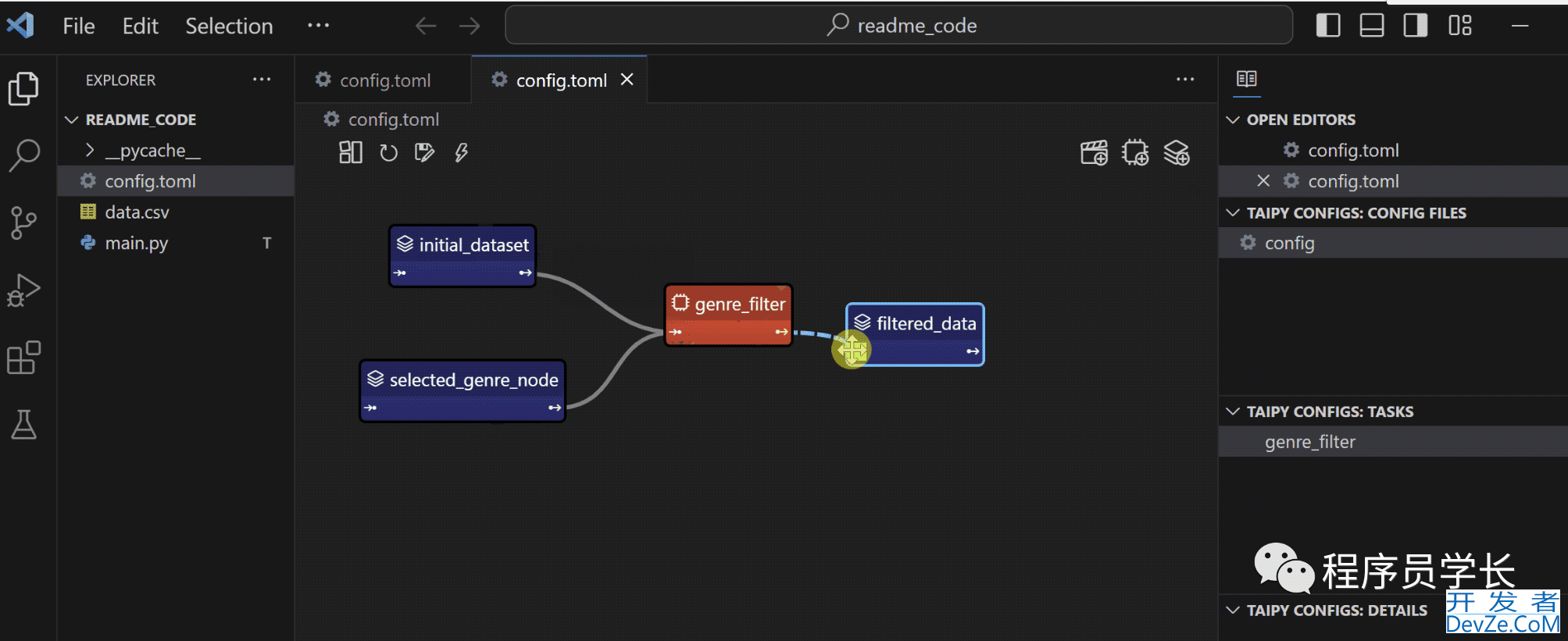Open editor more actions ellipsis
This screenshot has height=641, width=1568.
click(1185, 80)
